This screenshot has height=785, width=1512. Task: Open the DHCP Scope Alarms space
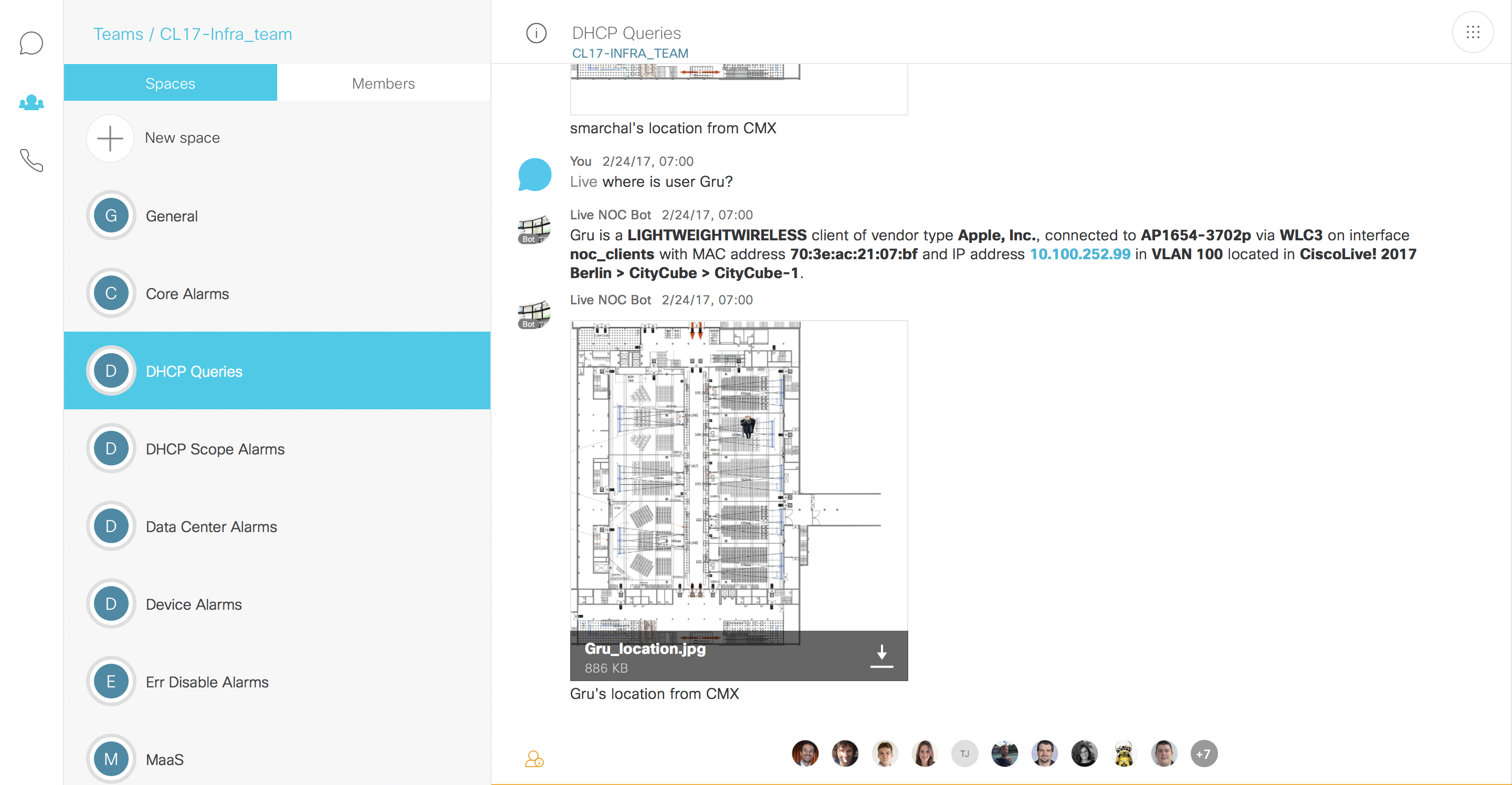[x=215, y=449]
